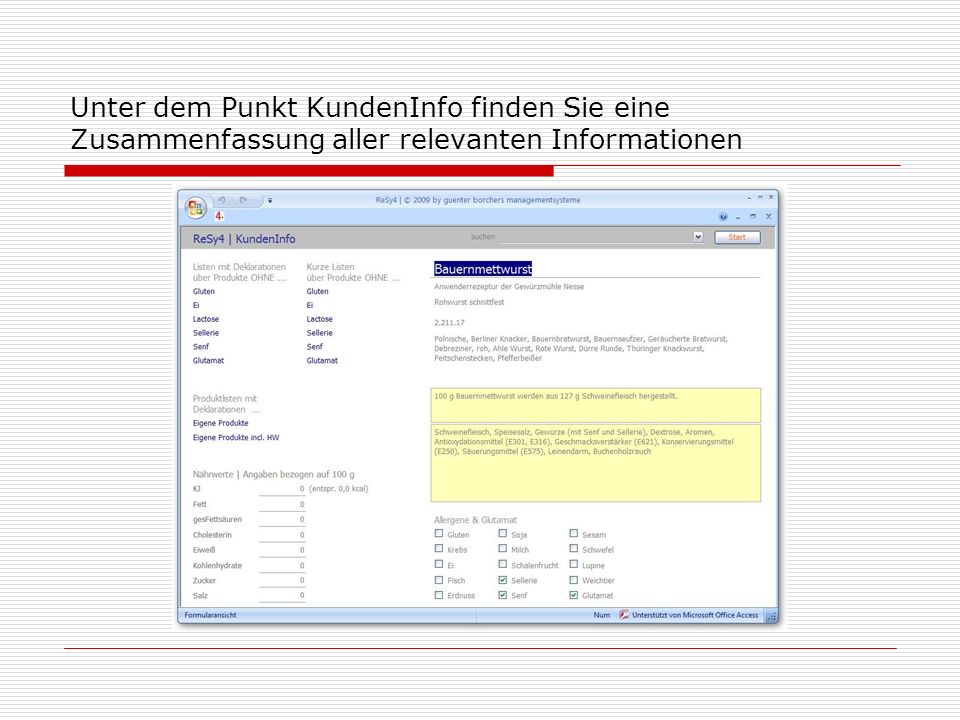Image resolution: width=960 pixels, height=720 pixels.
Task: Click the Kohlenhydrate value field
Action: [x=282, y=565]
